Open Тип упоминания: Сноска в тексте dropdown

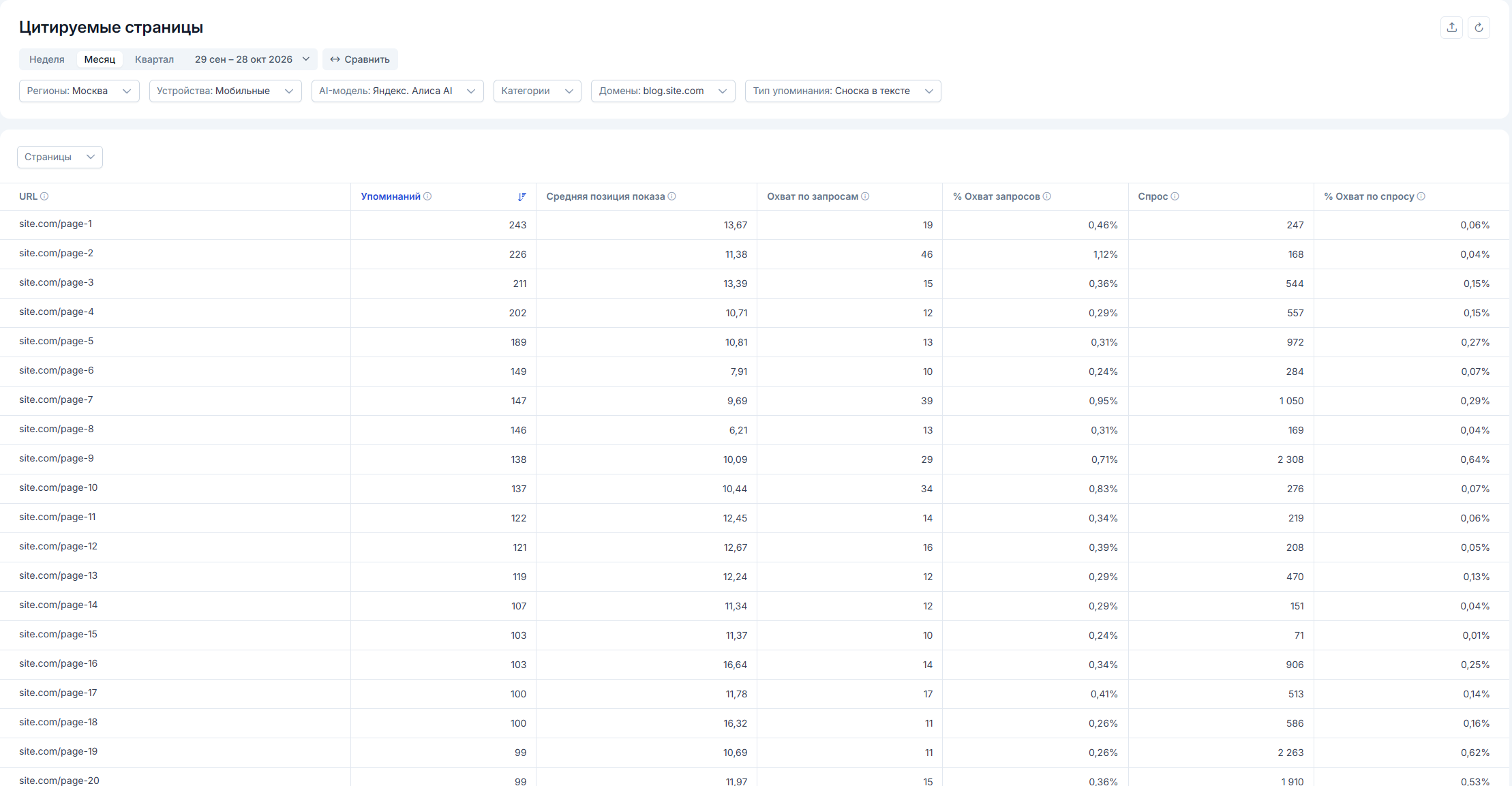(x=843, y=91)
